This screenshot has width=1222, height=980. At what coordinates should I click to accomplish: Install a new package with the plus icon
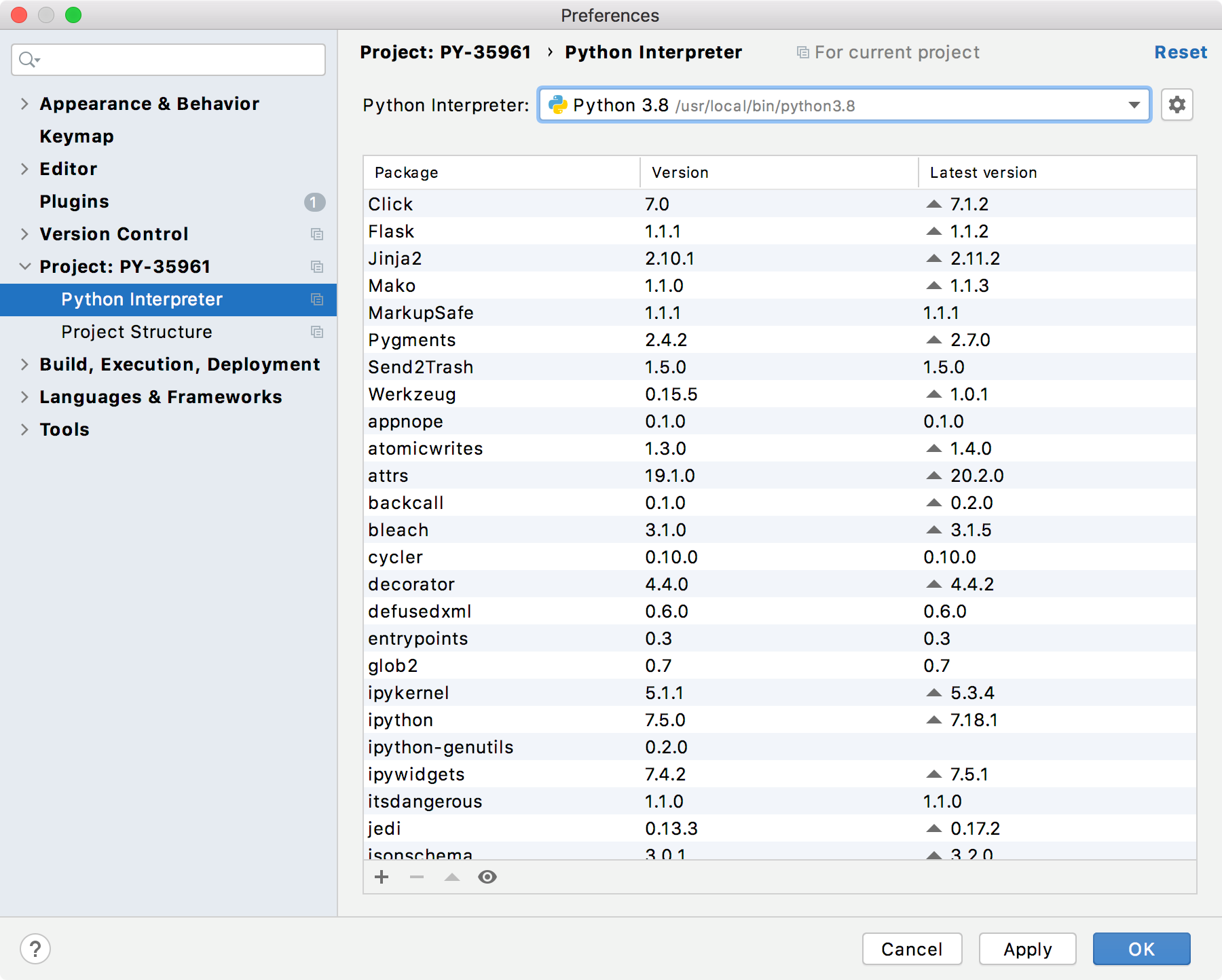381,877
